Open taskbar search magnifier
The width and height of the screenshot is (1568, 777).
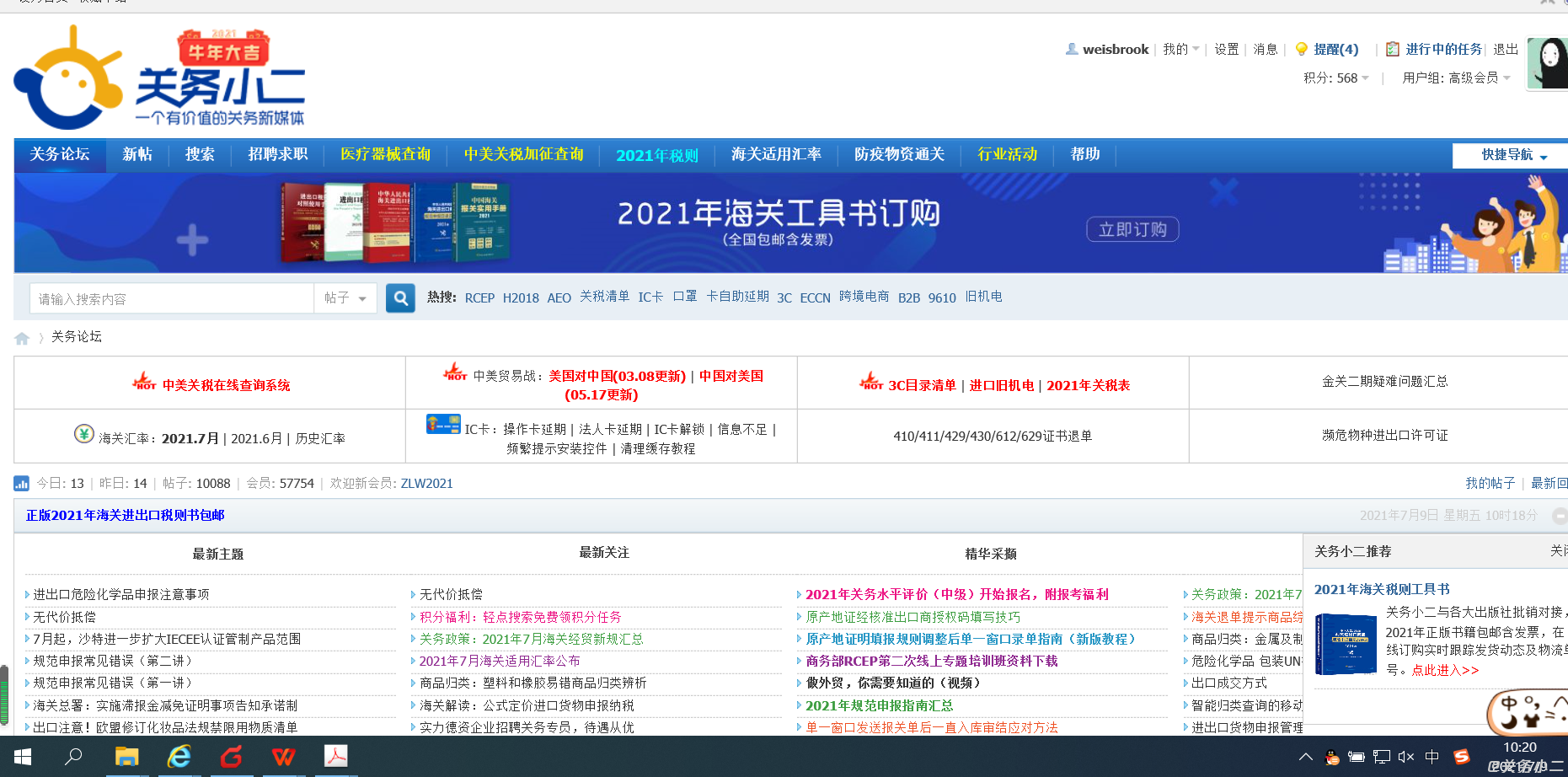pos(74,757)
